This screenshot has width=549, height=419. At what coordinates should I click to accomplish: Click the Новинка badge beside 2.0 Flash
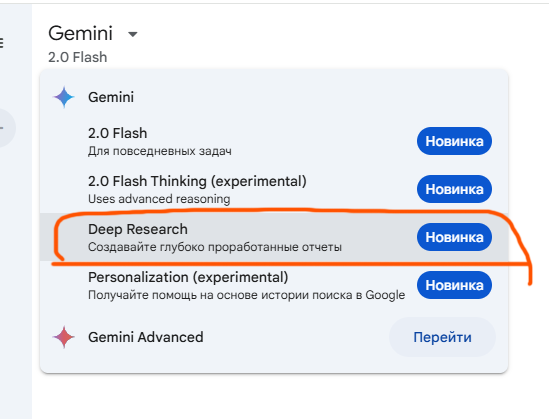click(x=454, y=141)
